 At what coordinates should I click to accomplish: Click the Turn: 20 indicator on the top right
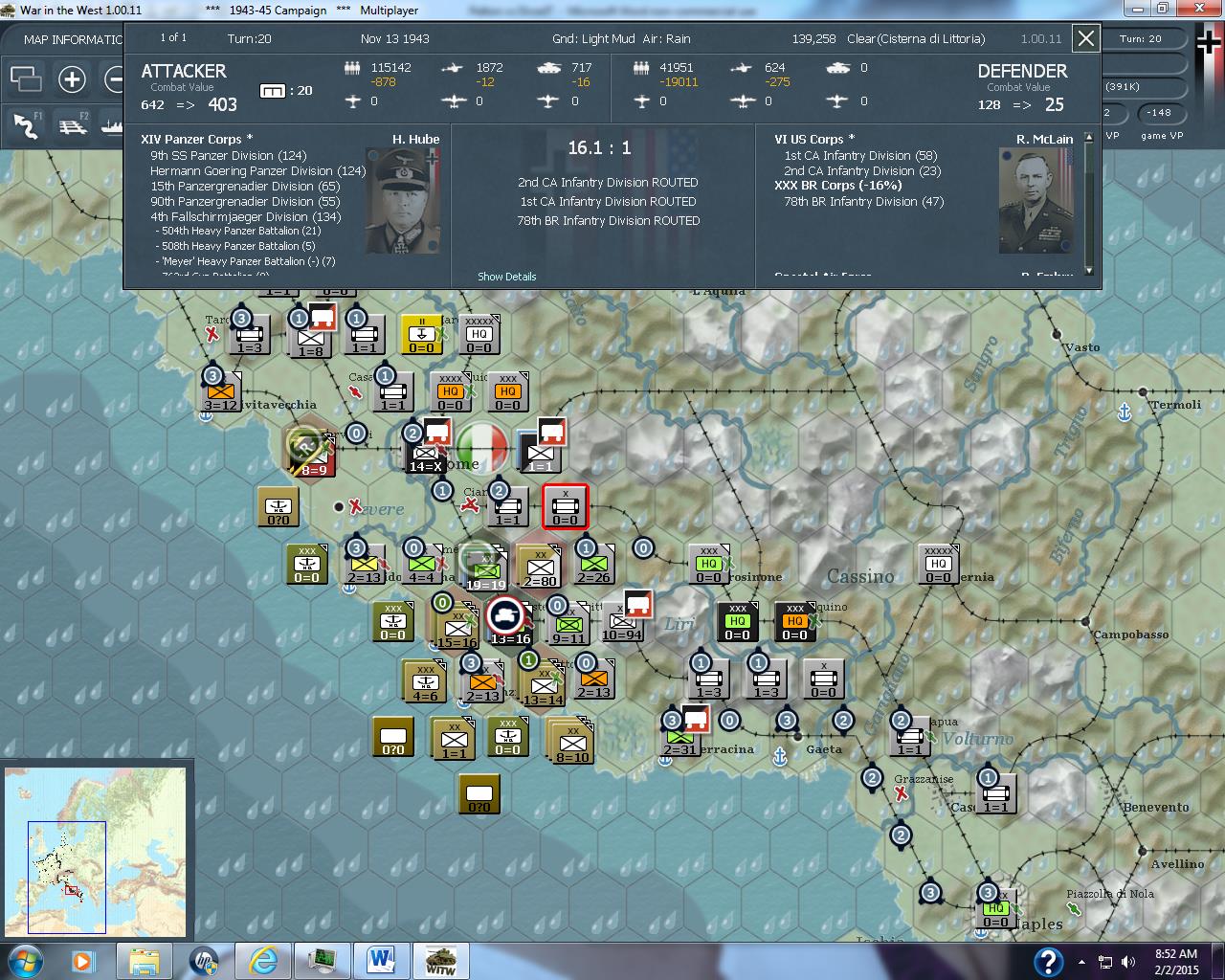pyautogui.click(x=1141, y=39)
